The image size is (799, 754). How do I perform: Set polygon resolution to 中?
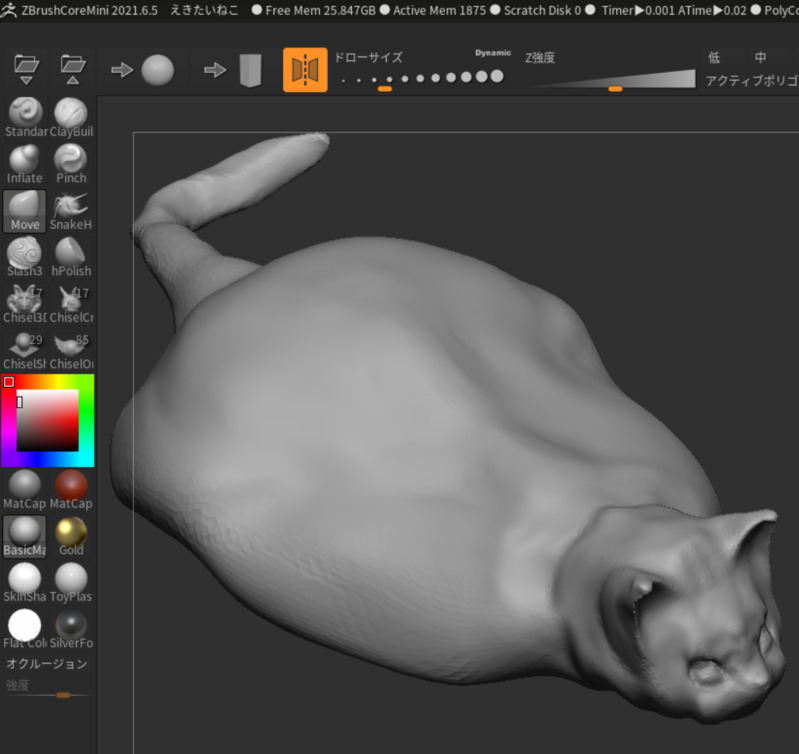click(760, 58)
